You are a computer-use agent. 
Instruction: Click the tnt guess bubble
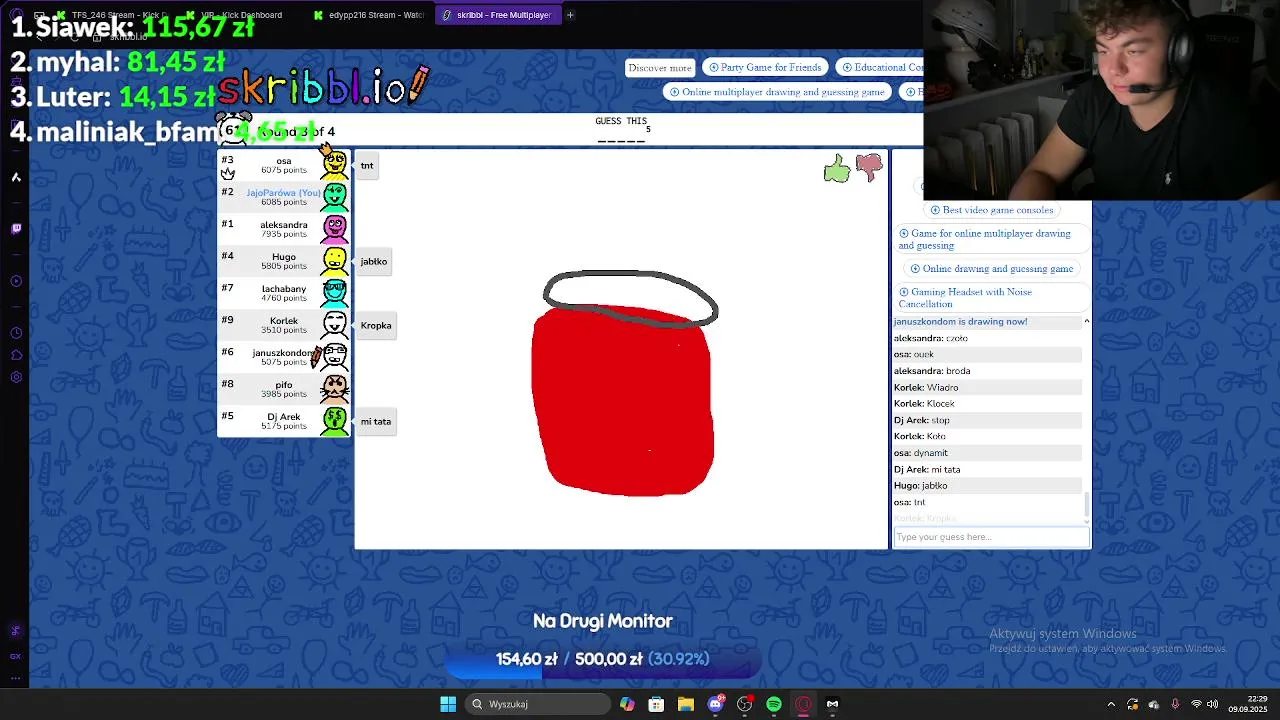(x=367, y=166)
